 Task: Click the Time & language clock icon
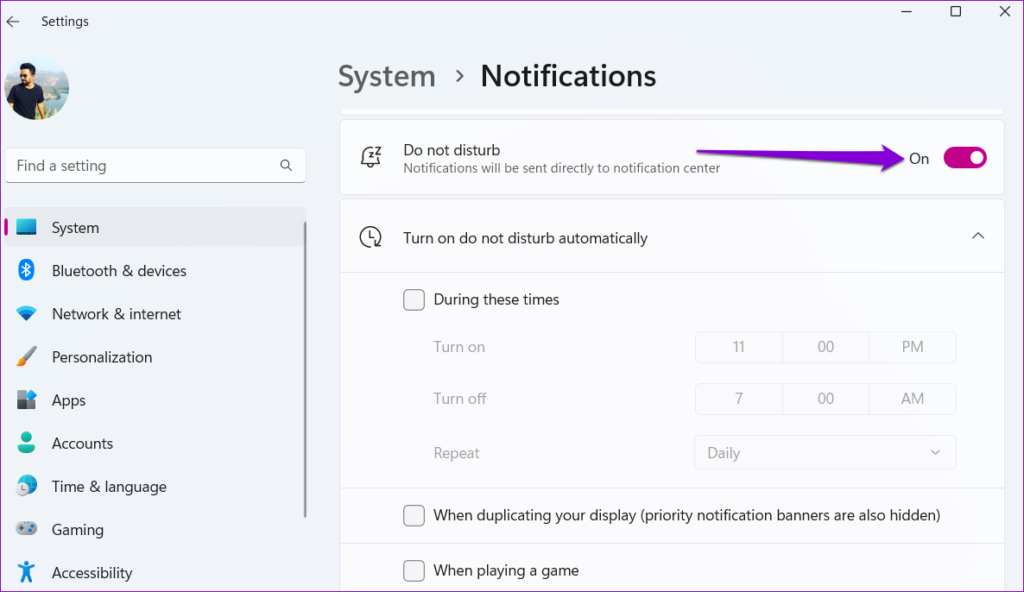coord(25,486)
